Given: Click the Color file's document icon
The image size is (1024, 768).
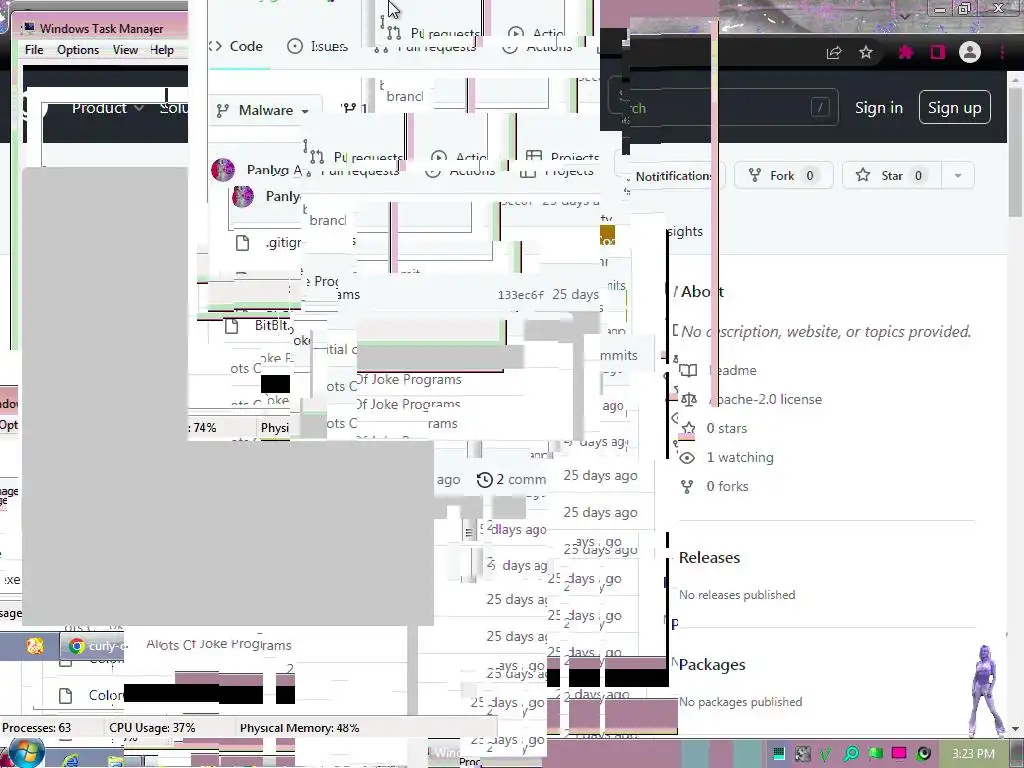Looking at the screenshot, I should pos(65,696).
